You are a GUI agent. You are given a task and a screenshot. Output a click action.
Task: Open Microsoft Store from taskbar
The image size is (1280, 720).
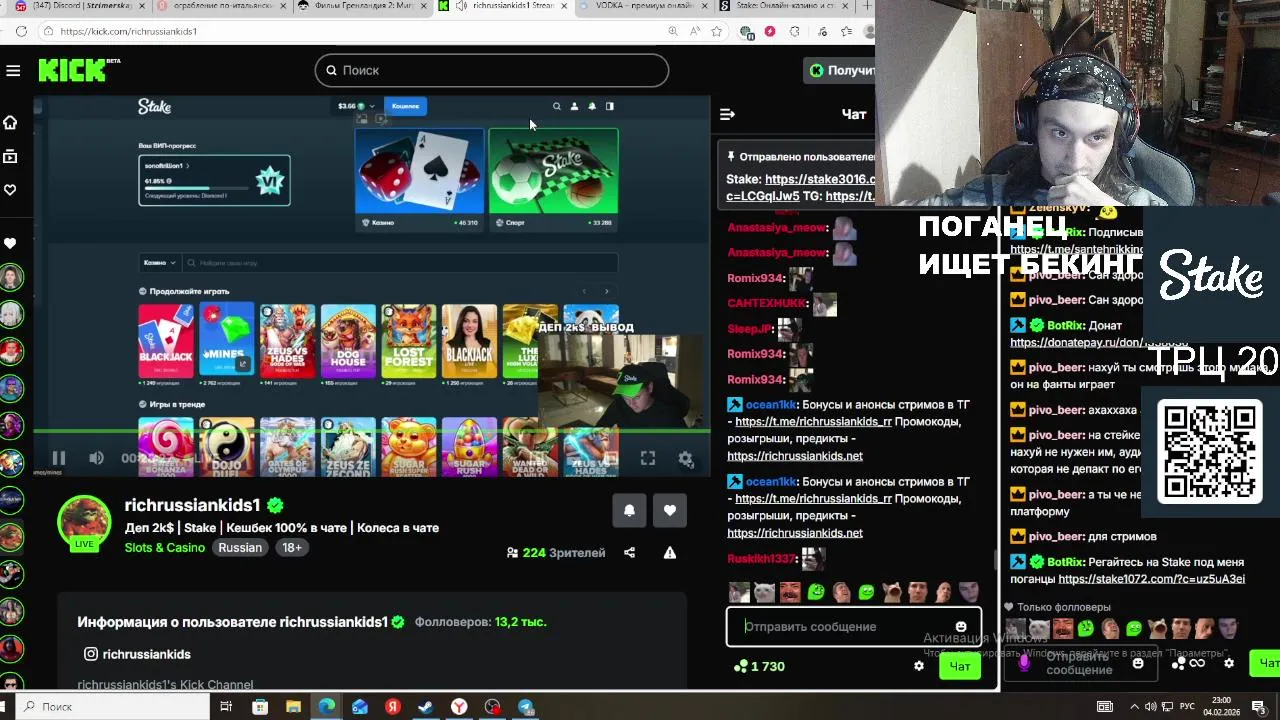(x=260, y=707)
